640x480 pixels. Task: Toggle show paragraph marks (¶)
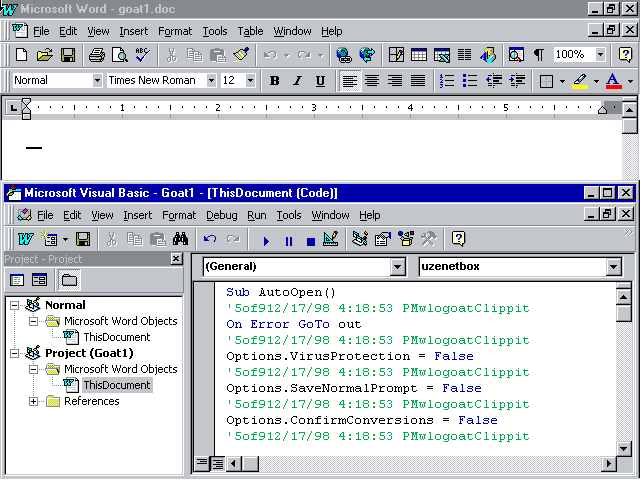click(539, 55)
